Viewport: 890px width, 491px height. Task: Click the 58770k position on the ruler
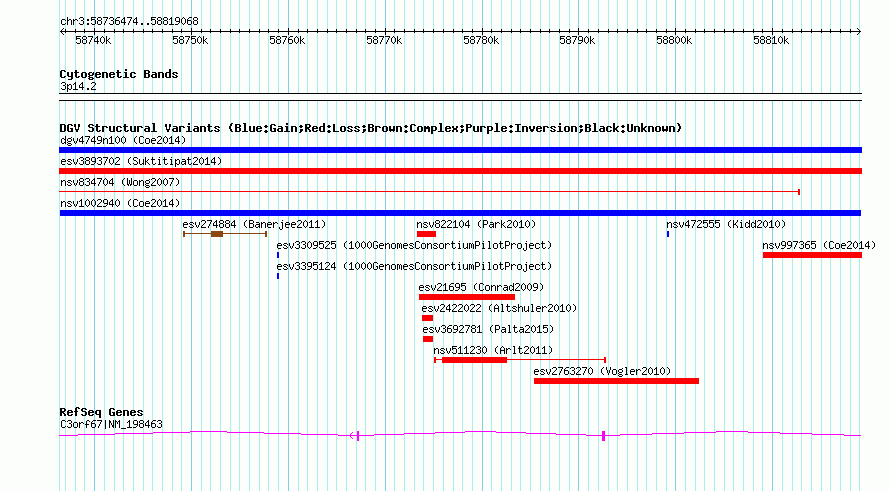click(x=384, y=40)
